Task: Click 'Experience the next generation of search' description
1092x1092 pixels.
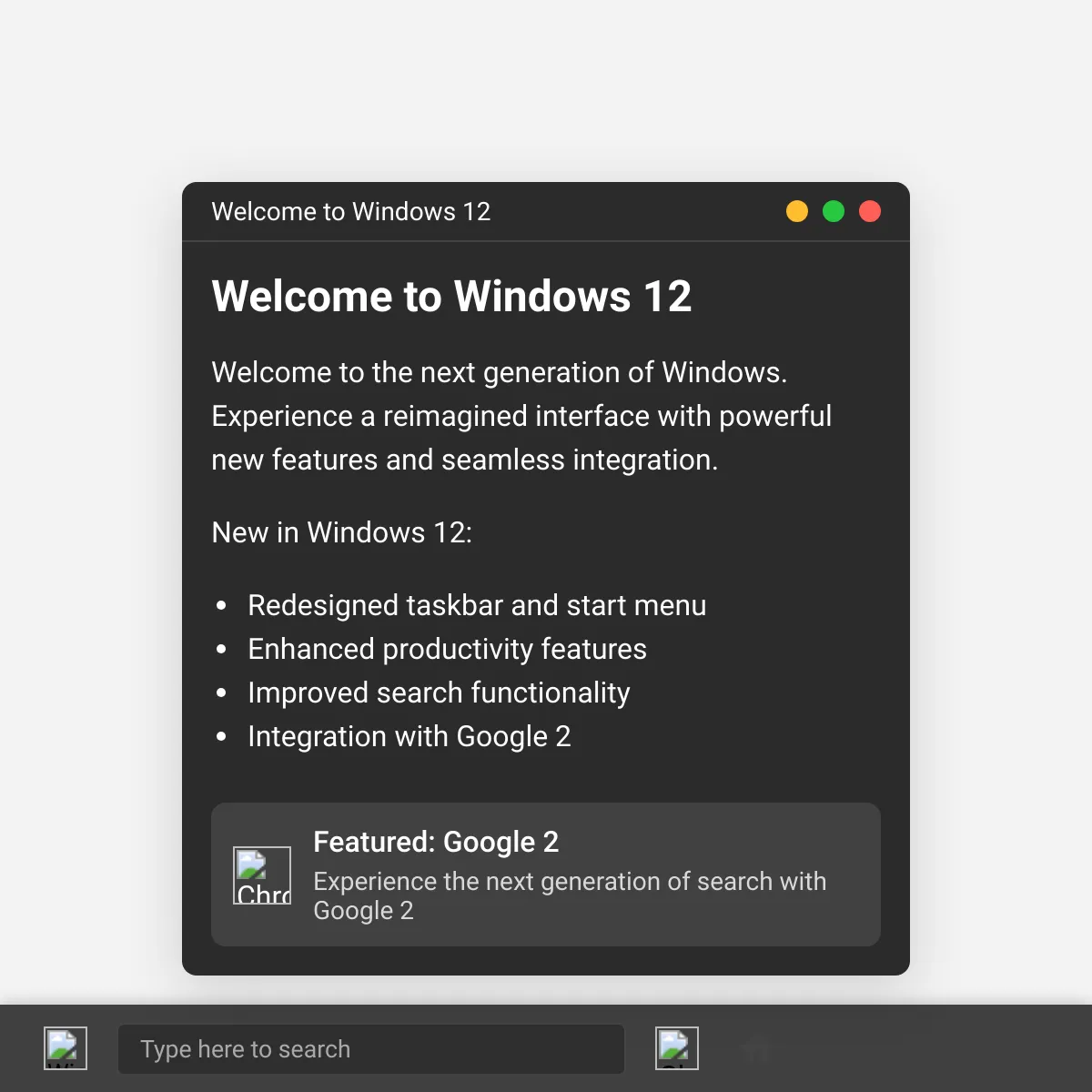Action: (570, 895)
